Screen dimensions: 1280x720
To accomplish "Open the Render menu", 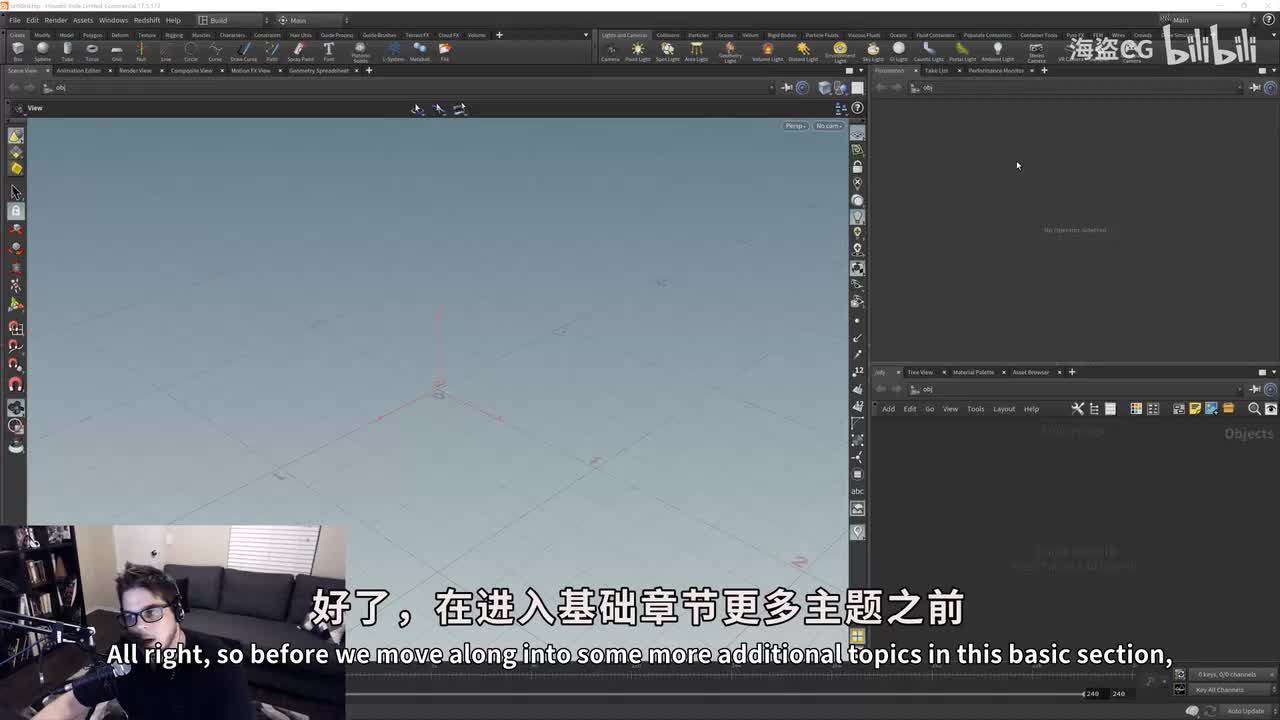I will 56,20.
